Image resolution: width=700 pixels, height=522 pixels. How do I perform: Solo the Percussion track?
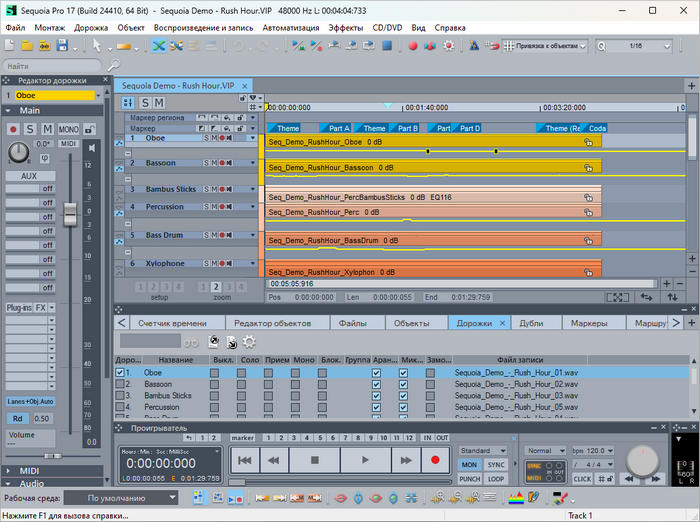click(207, 207)
